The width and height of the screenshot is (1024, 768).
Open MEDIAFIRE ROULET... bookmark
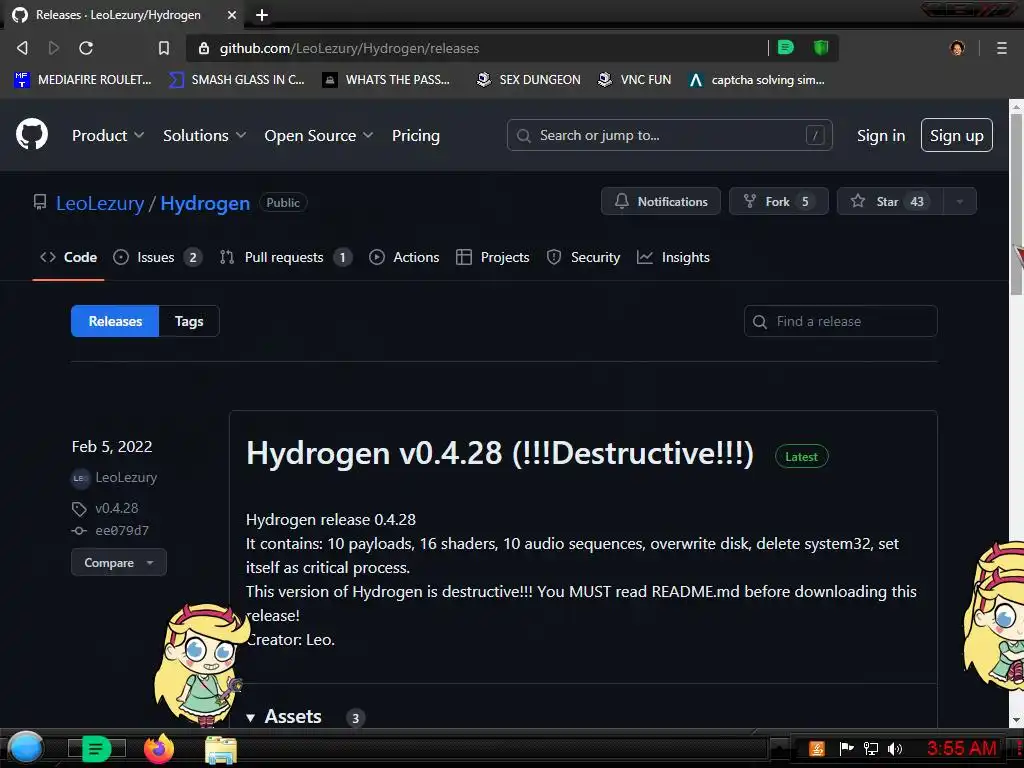pos(82,80)
